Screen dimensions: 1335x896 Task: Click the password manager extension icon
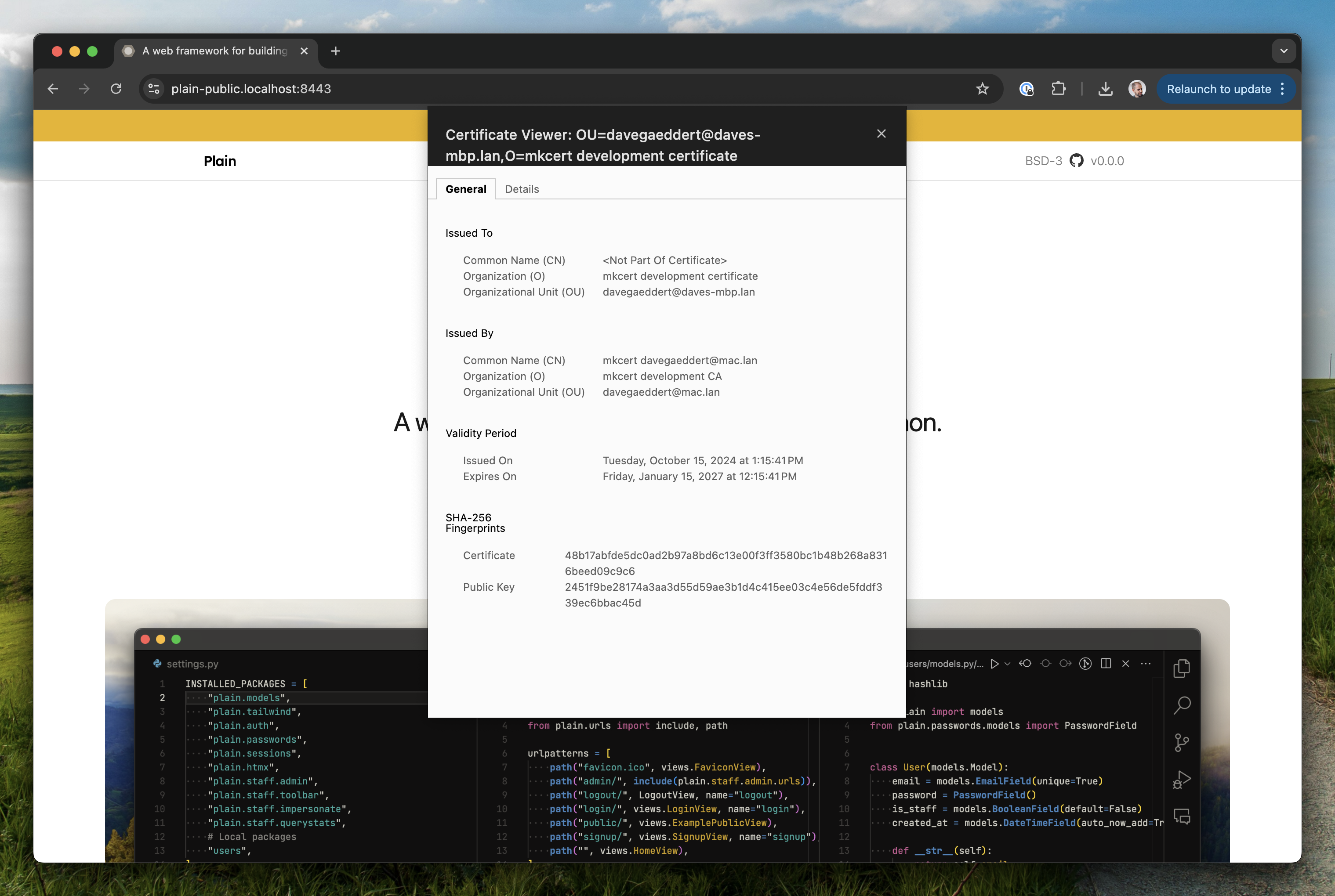click(1026, 89)
